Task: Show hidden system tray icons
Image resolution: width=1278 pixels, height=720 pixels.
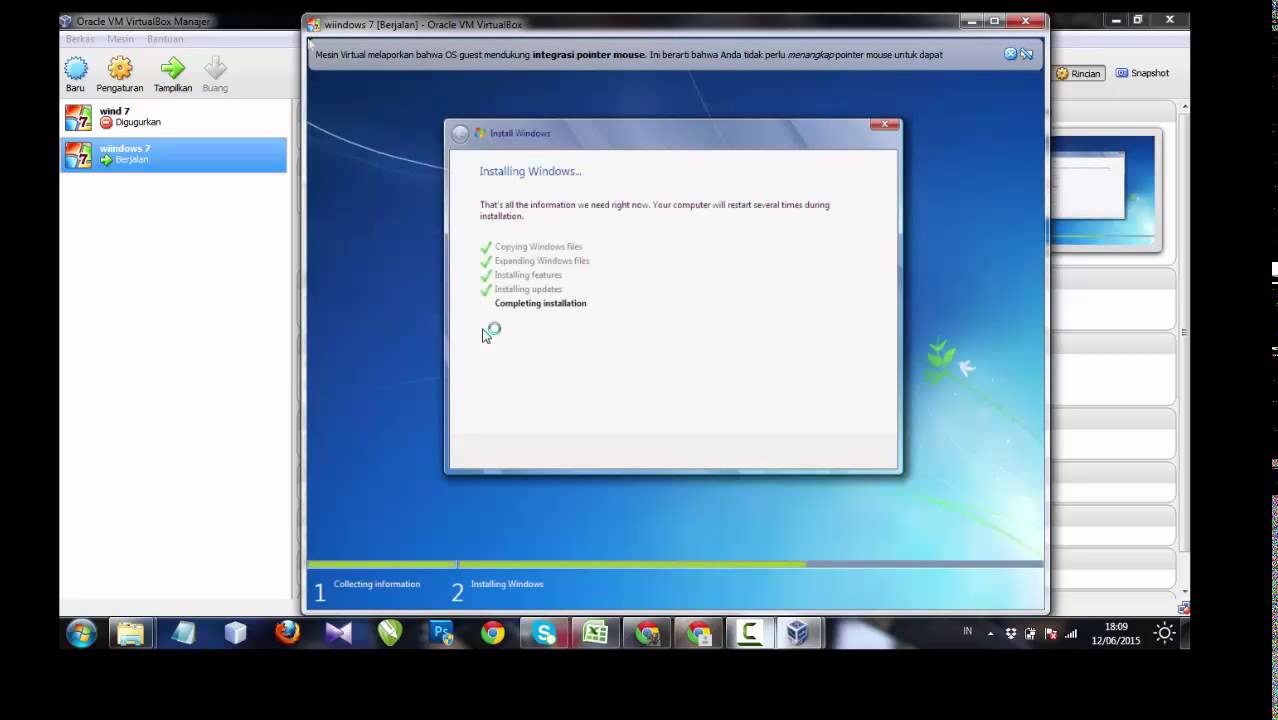Action: [991, 633]
